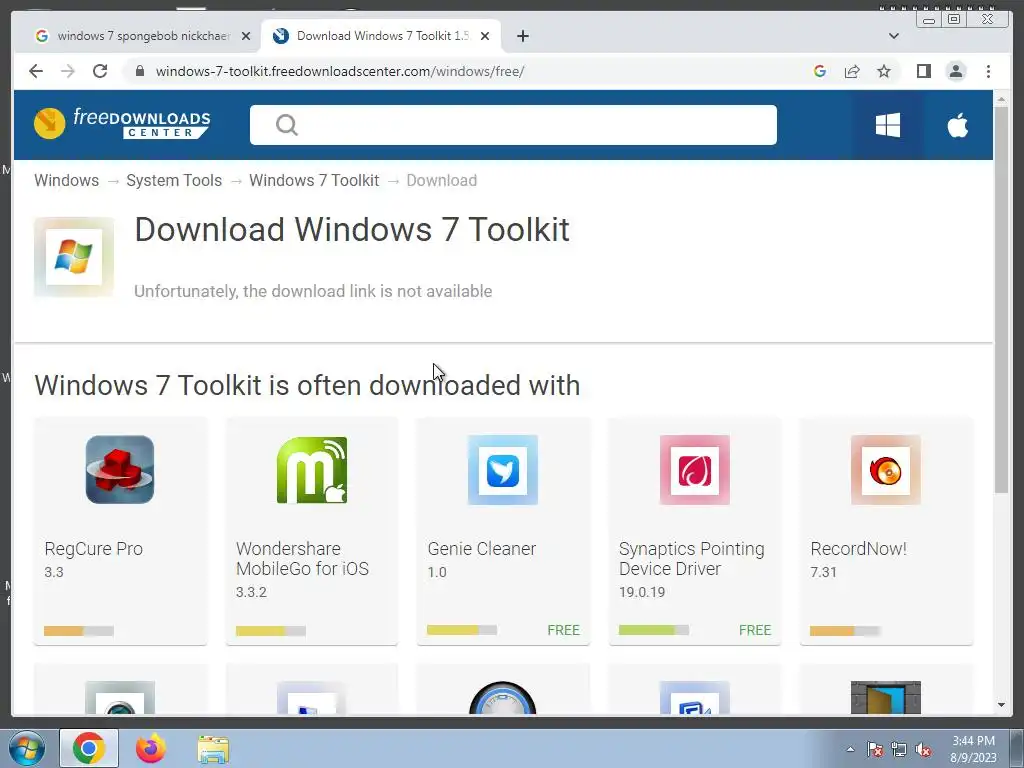
Task: Close the Download Windows 7 Toolkit tab
Action: click(x=485, y=36)
